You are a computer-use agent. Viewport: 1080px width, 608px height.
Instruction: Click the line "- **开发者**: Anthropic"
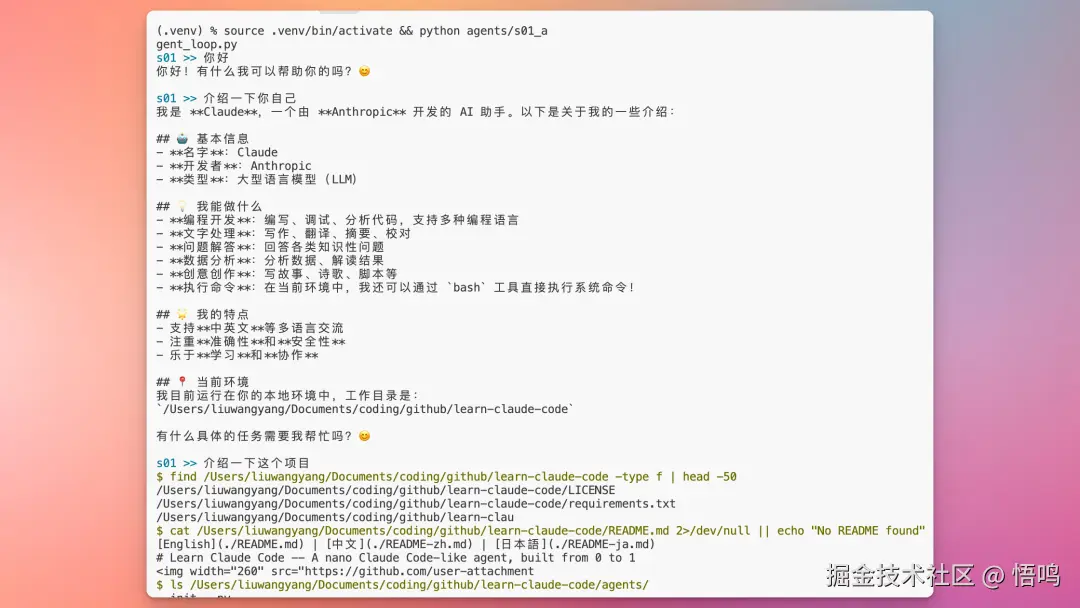click(x=233, y=166)
